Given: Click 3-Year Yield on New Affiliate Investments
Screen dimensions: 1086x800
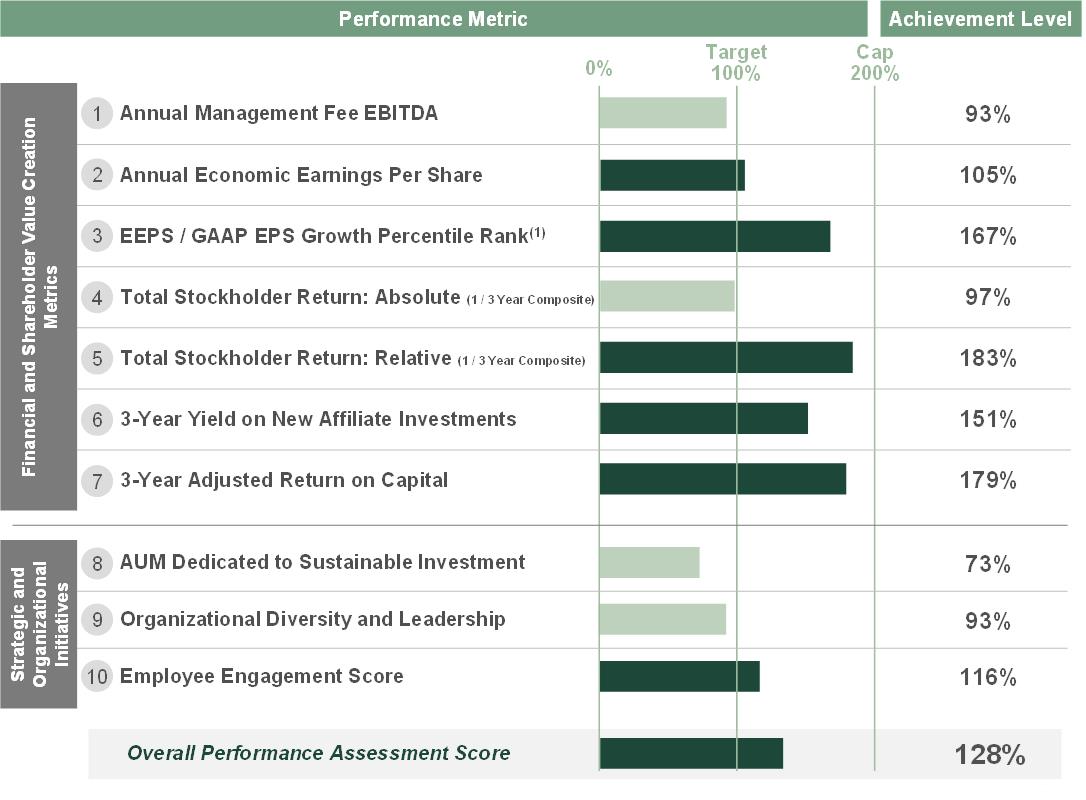Looking at the screenshot, I should tap(318, 419).
